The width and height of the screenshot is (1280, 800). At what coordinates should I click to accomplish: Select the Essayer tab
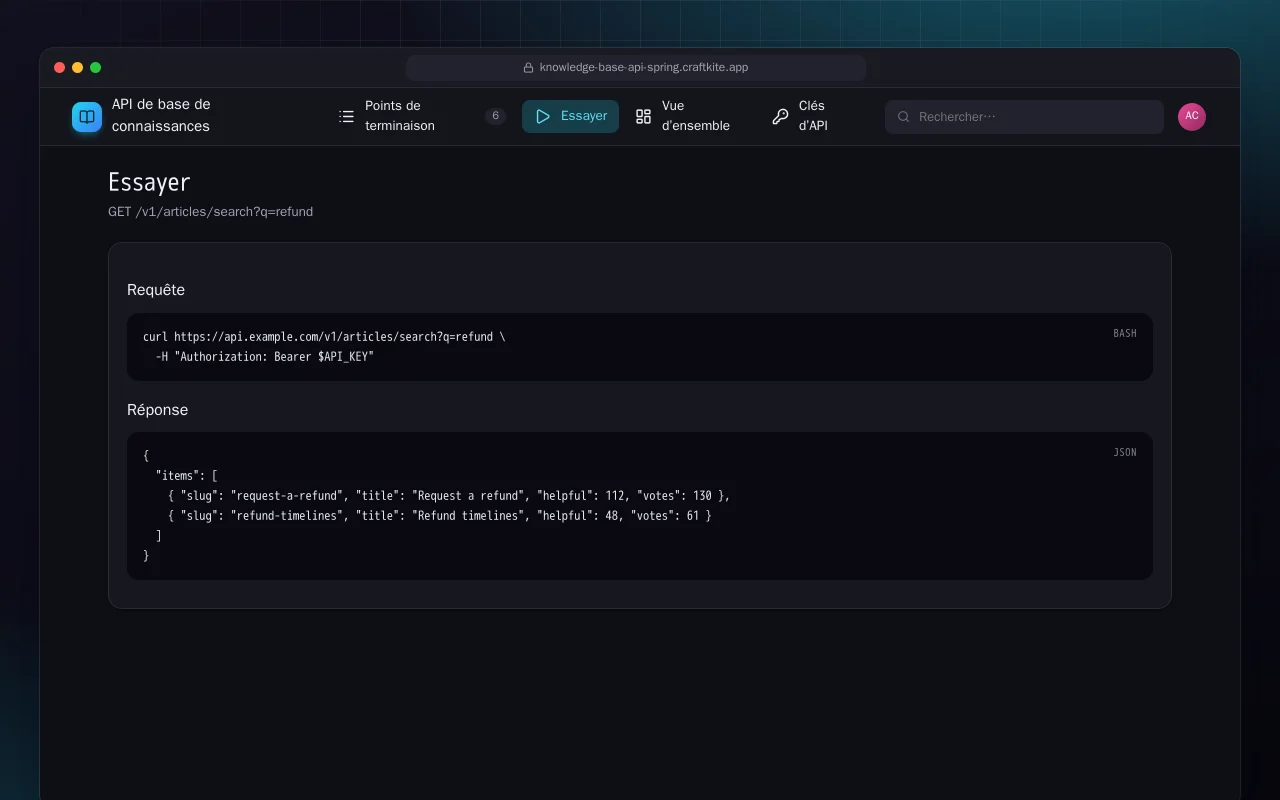[x=570, y=117]
